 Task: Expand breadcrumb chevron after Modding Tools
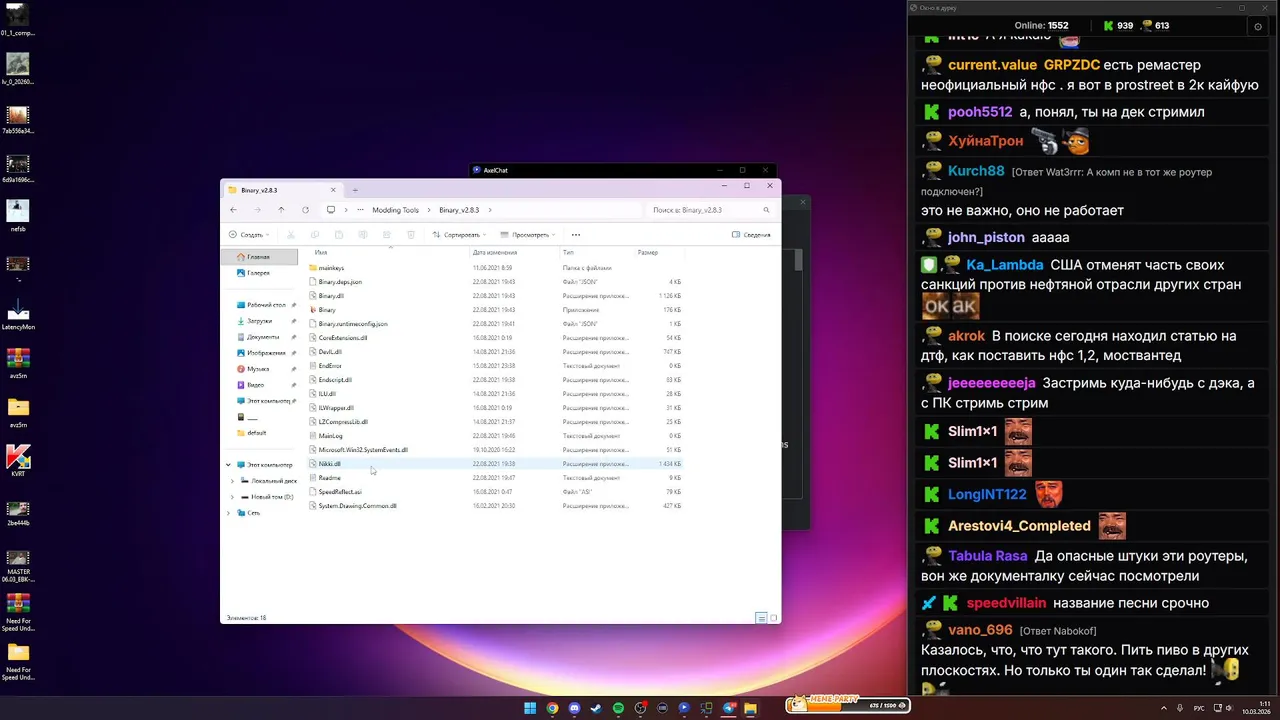[429, 210]
